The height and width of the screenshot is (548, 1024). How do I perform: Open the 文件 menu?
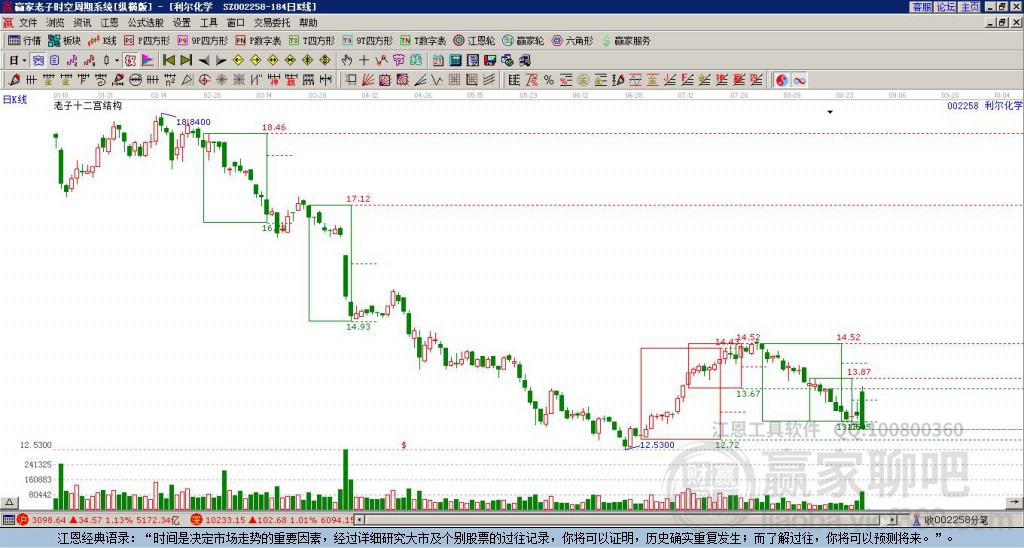pos(28,23)
